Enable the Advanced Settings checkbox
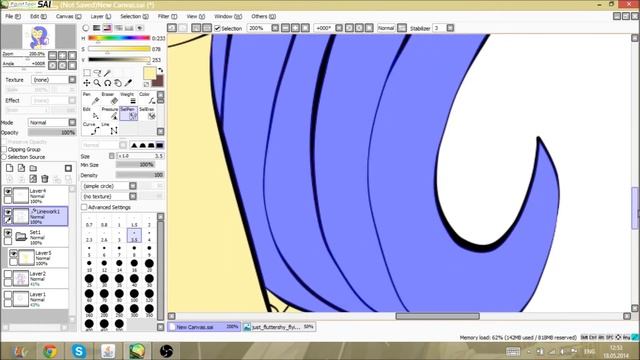Screen dimensions: 640x360 84,207
